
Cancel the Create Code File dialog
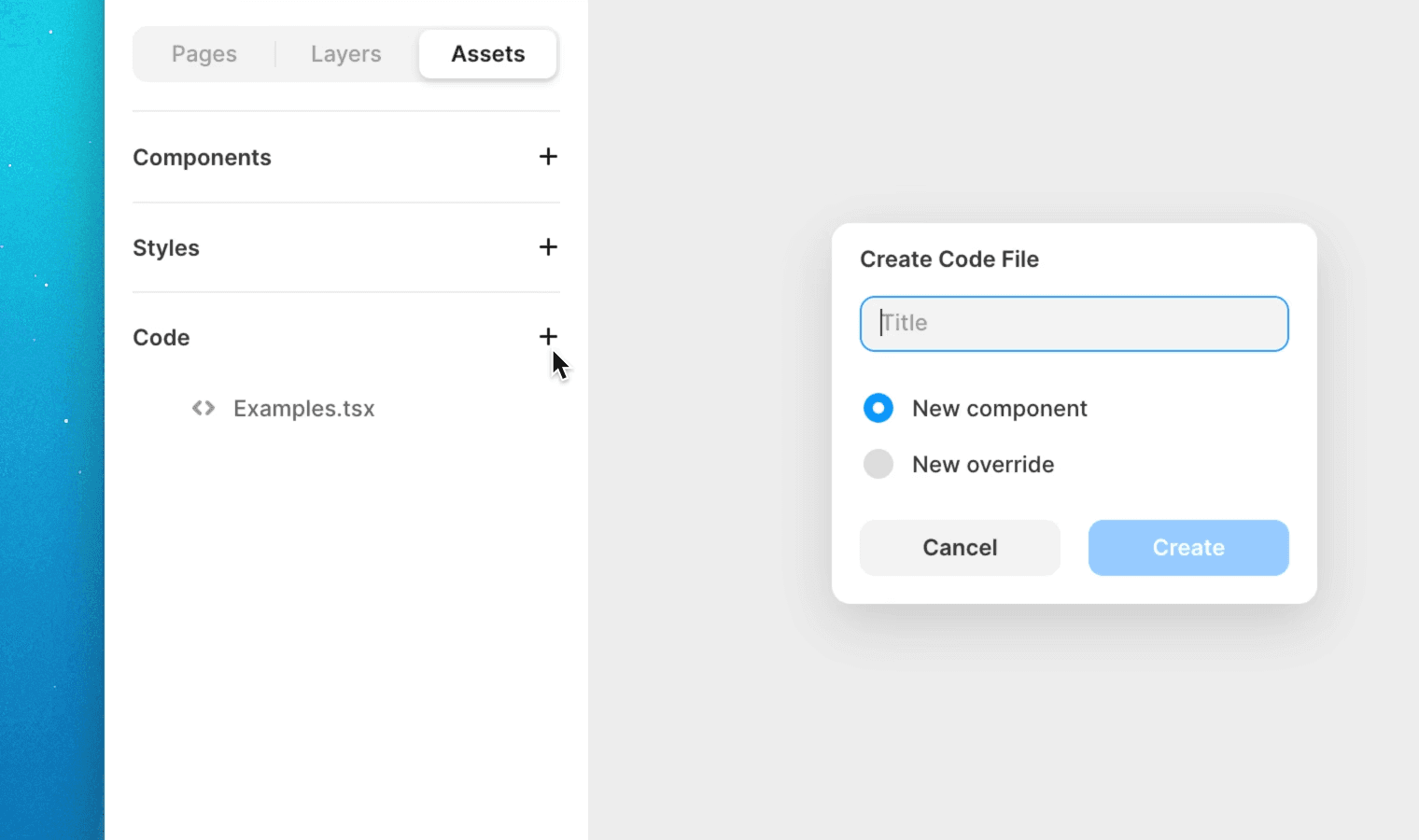pos(960,548)
